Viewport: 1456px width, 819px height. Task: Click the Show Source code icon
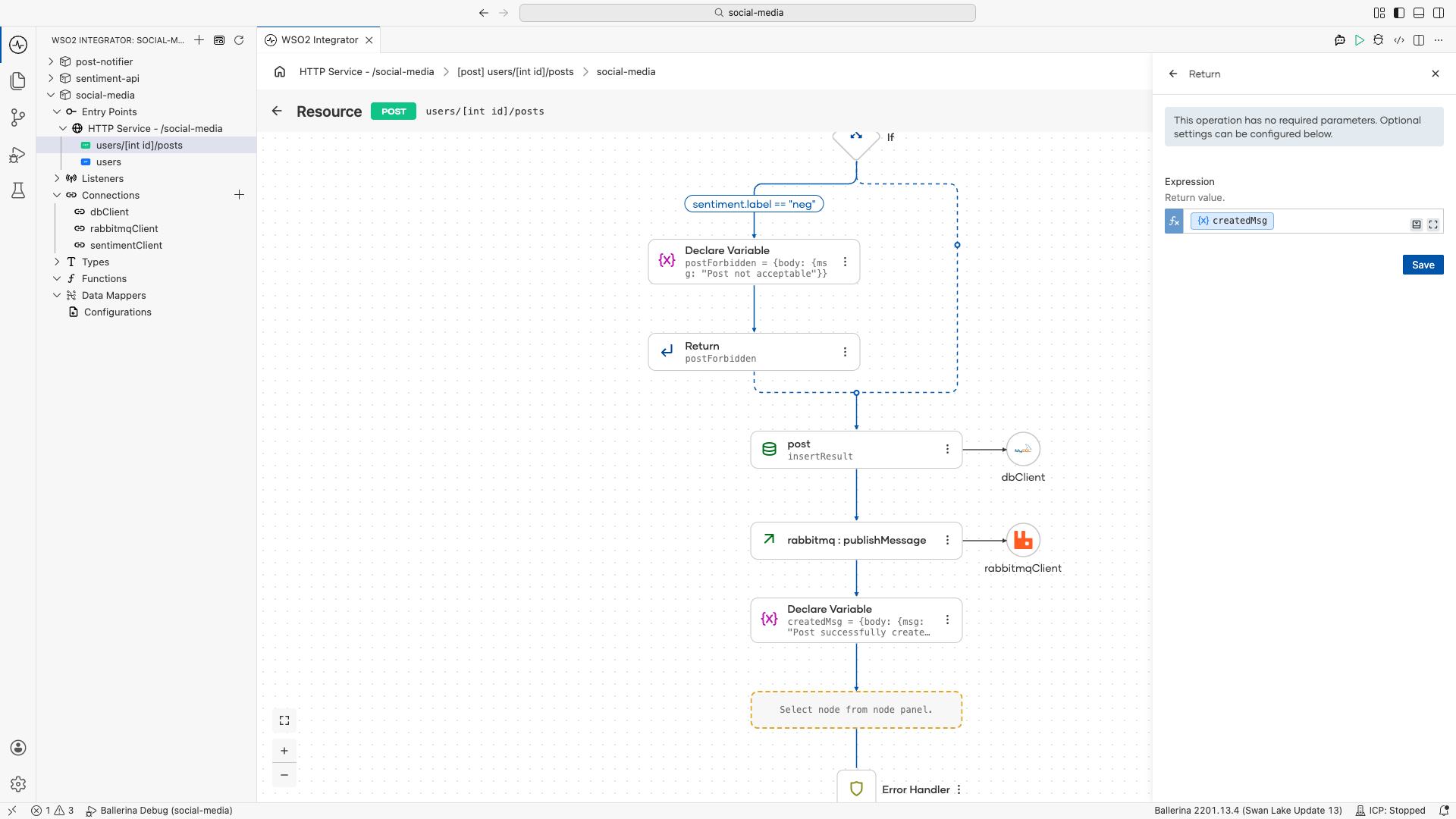1399,40
